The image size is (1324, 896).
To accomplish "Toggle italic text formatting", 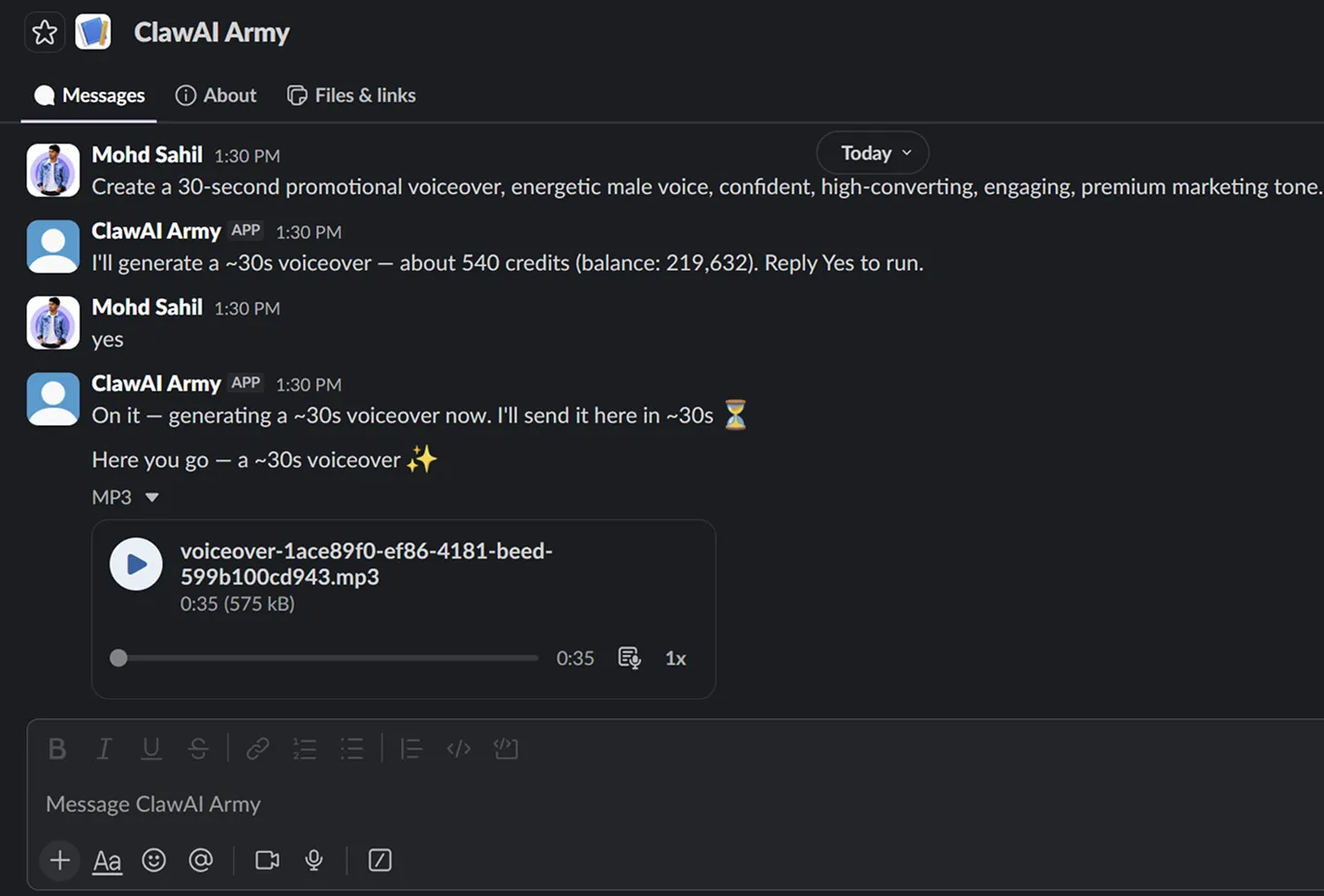I will (x=104, y=748).
